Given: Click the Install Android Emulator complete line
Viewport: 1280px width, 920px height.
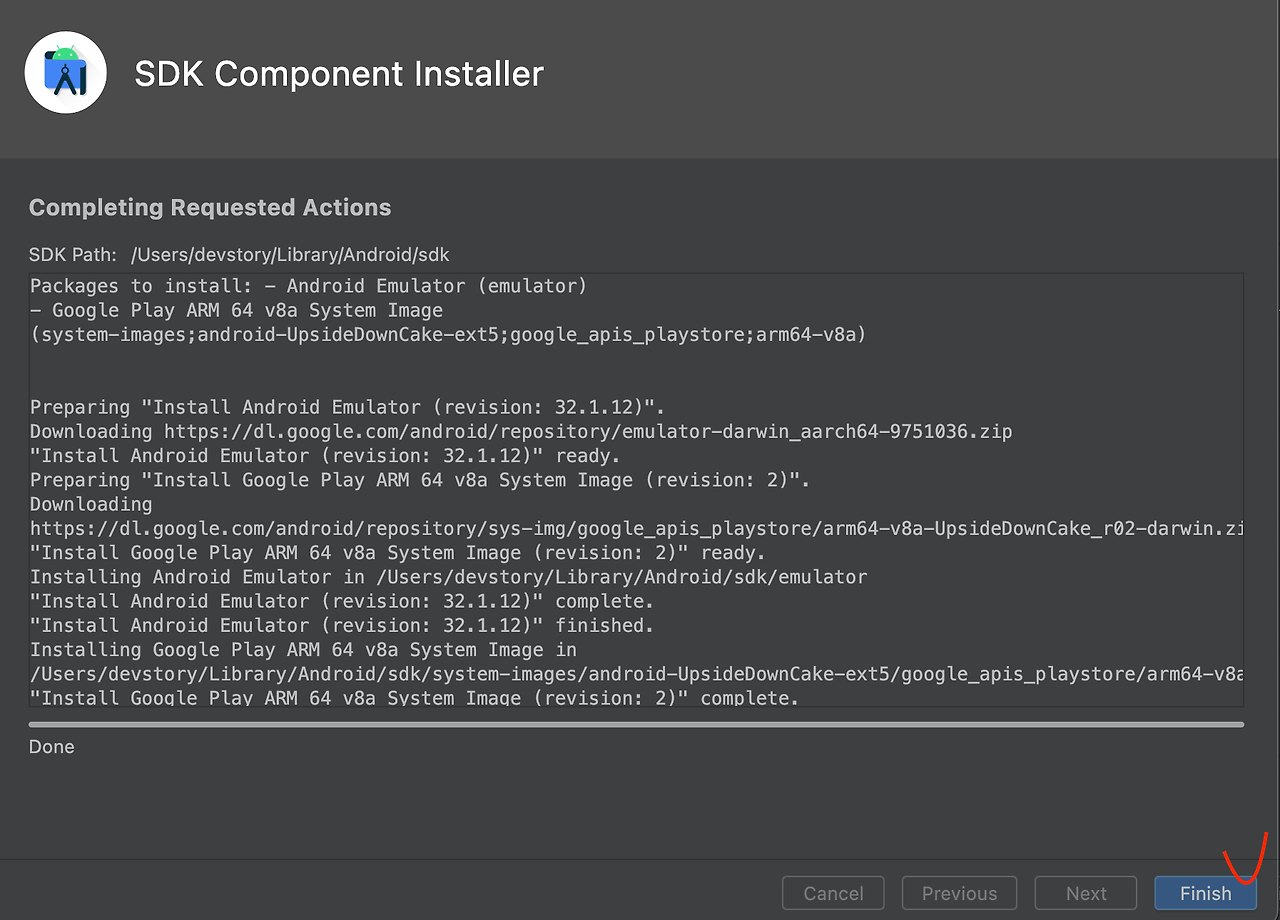Looking at the screenshot, I should tap(342, 601).
